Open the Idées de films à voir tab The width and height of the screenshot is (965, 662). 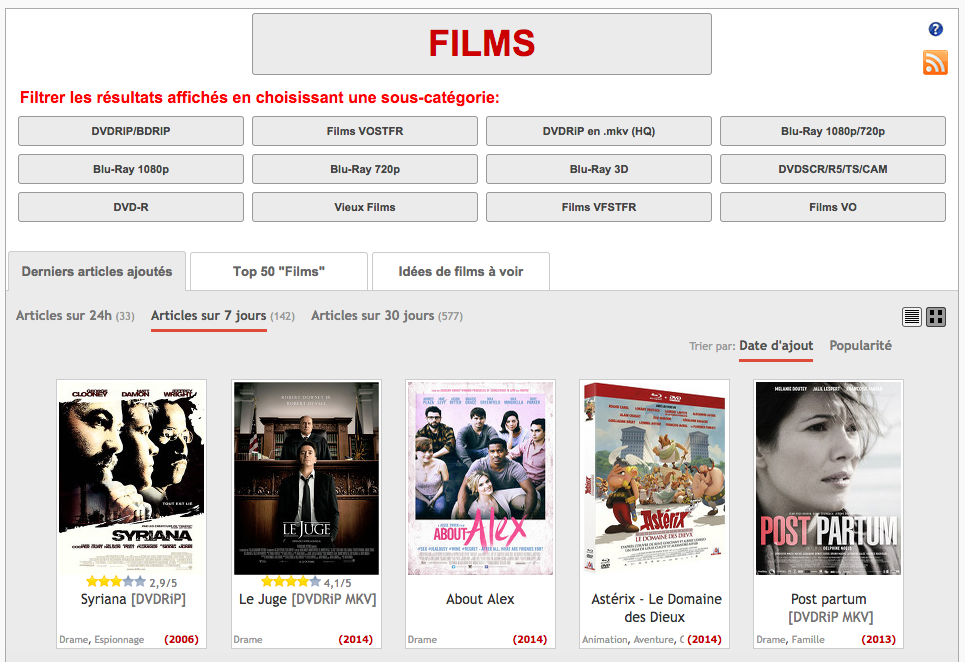pos(461,271)
